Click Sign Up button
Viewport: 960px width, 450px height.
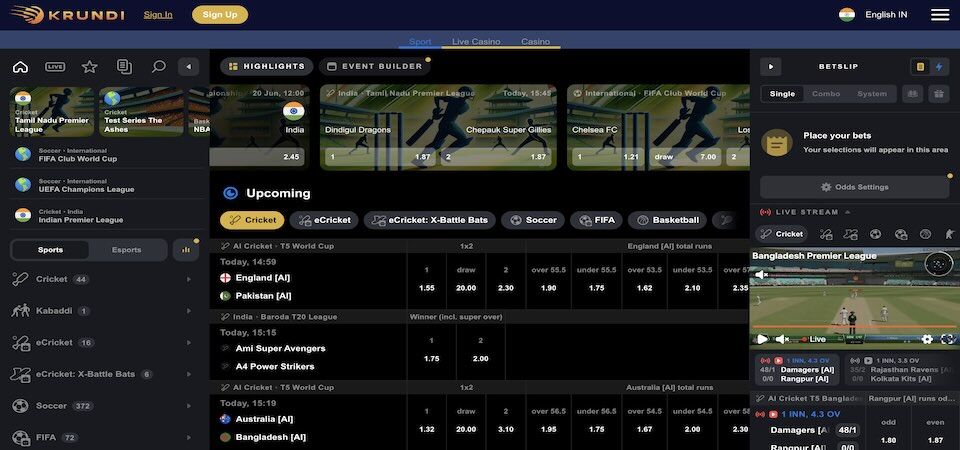tap(220, 15)
